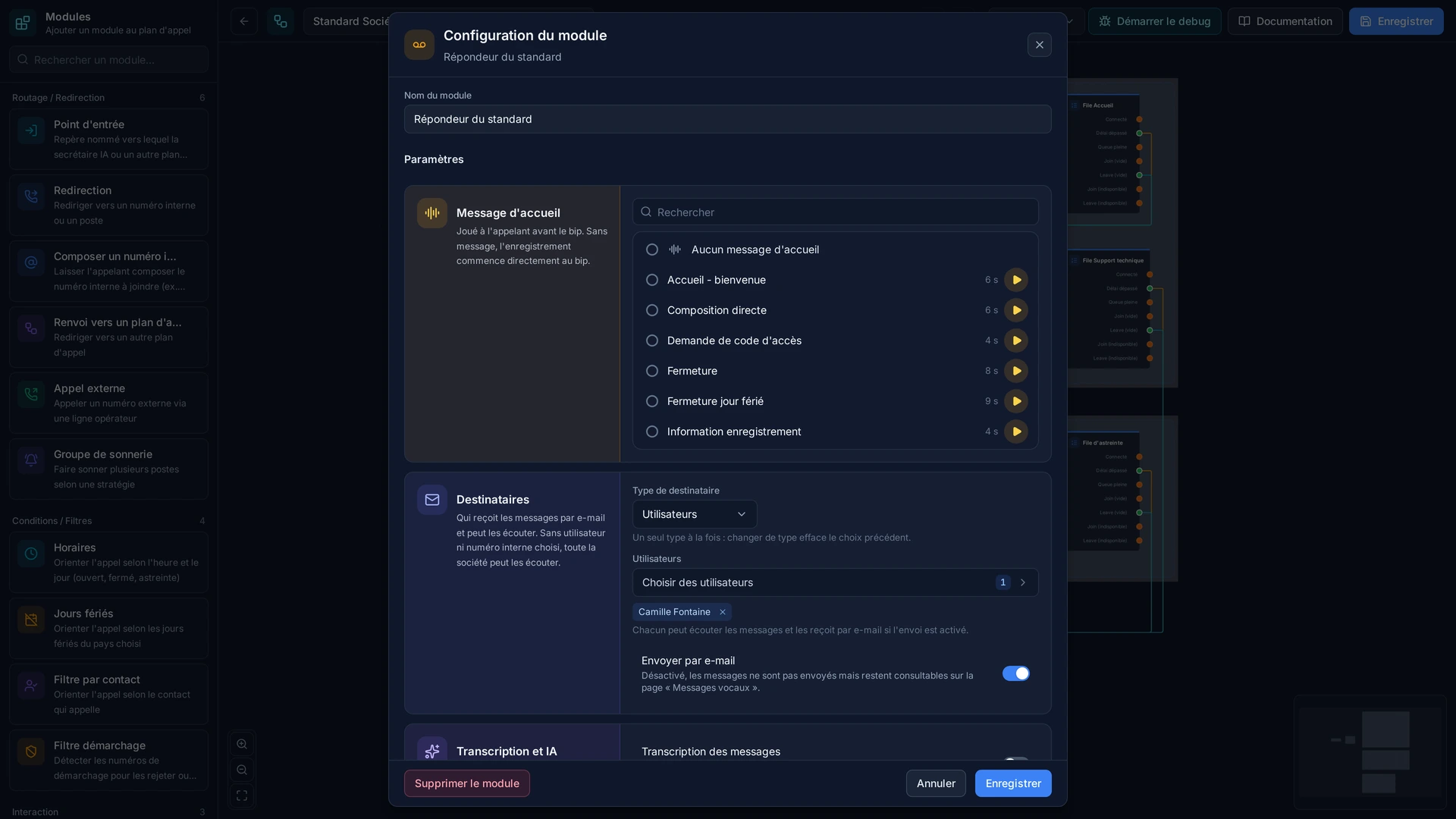Select the Redirection module card

point(108,205)
